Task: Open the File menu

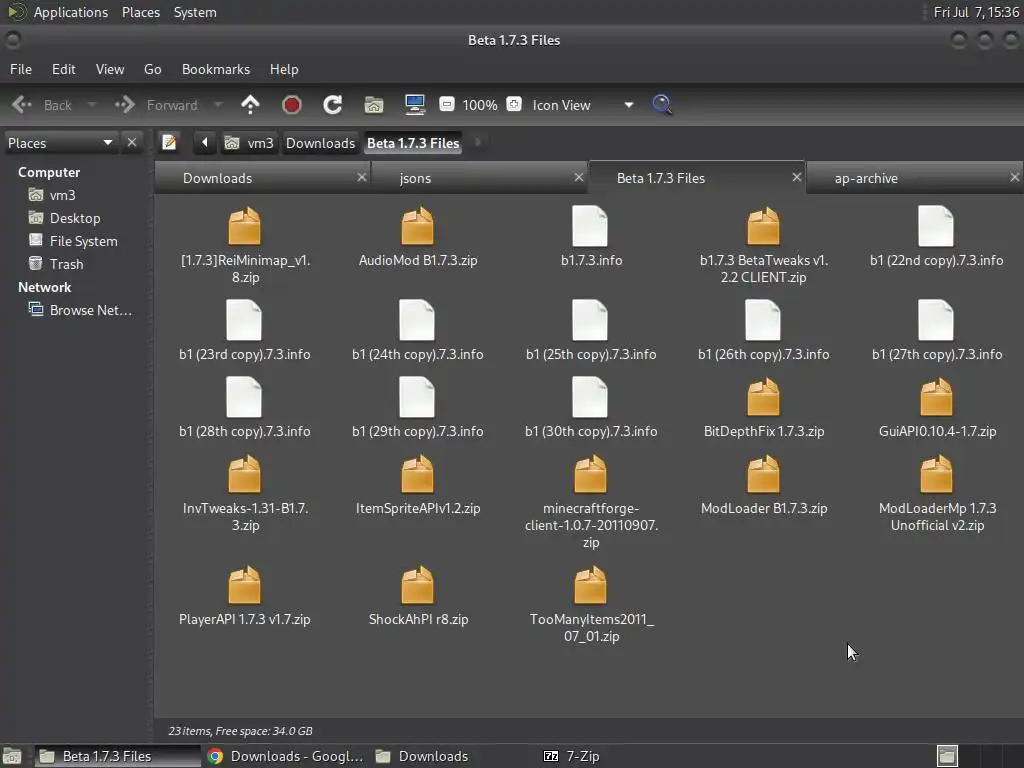Action: (x=20, y=69)
